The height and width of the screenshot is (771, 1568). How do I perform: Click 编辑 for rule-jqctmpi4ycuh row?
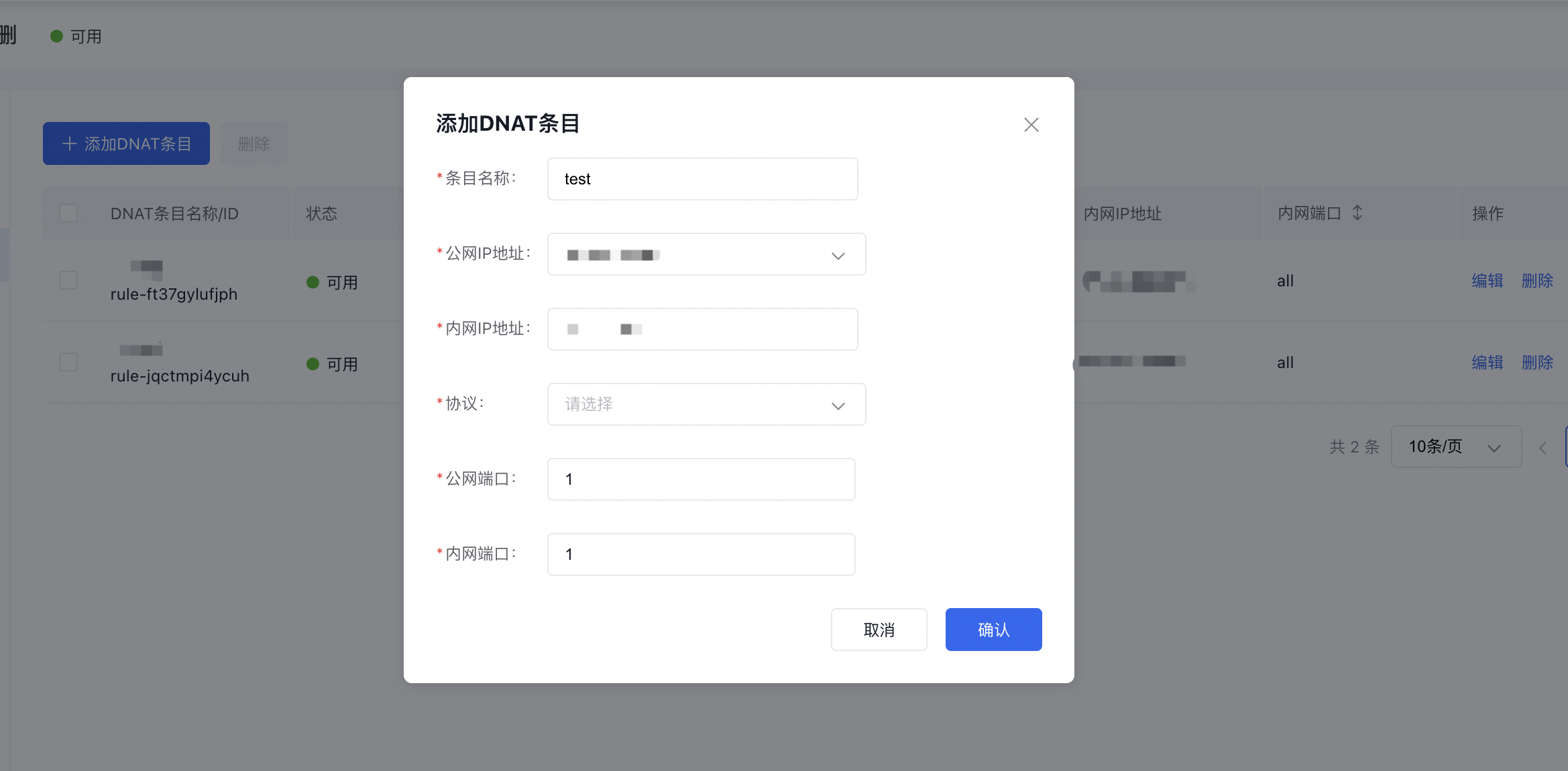click(1487, 363)
